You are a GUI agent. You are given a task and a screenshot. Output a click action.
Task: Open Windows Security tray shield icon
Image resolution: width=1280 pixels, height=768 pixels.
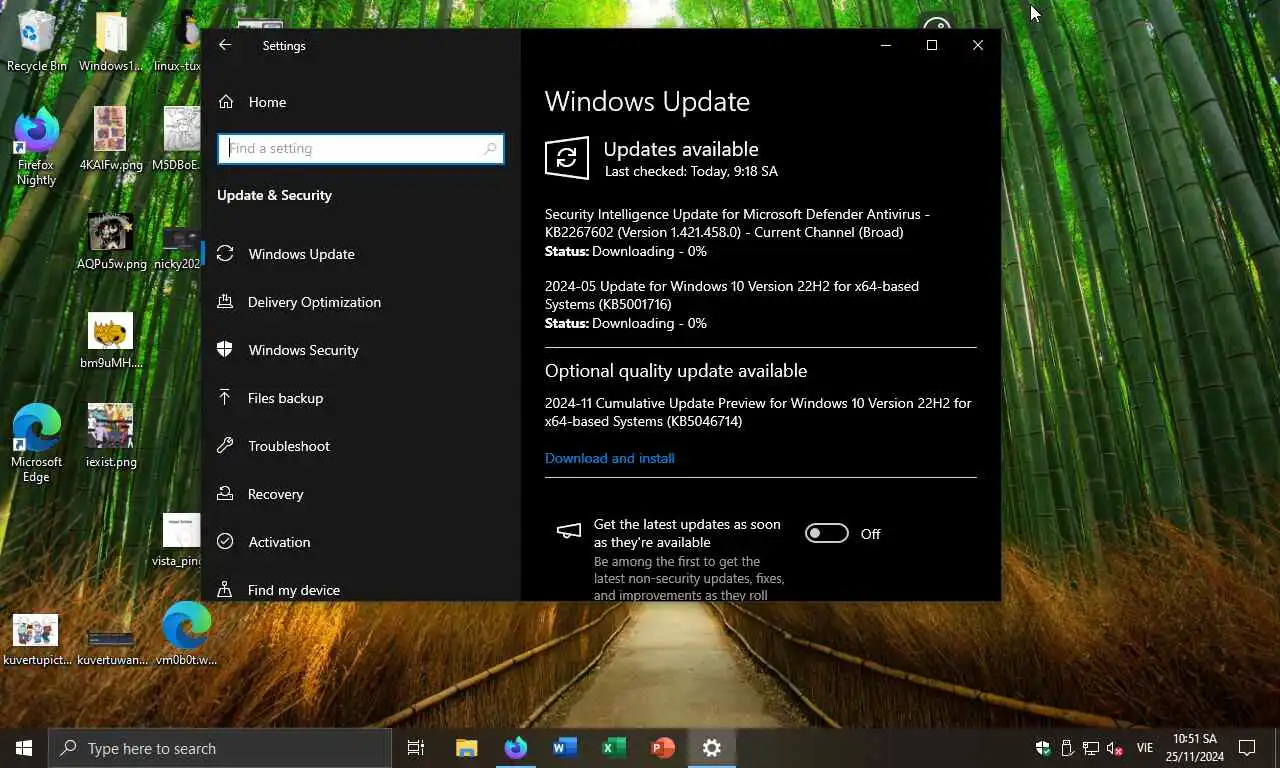tap(1043, 748)
